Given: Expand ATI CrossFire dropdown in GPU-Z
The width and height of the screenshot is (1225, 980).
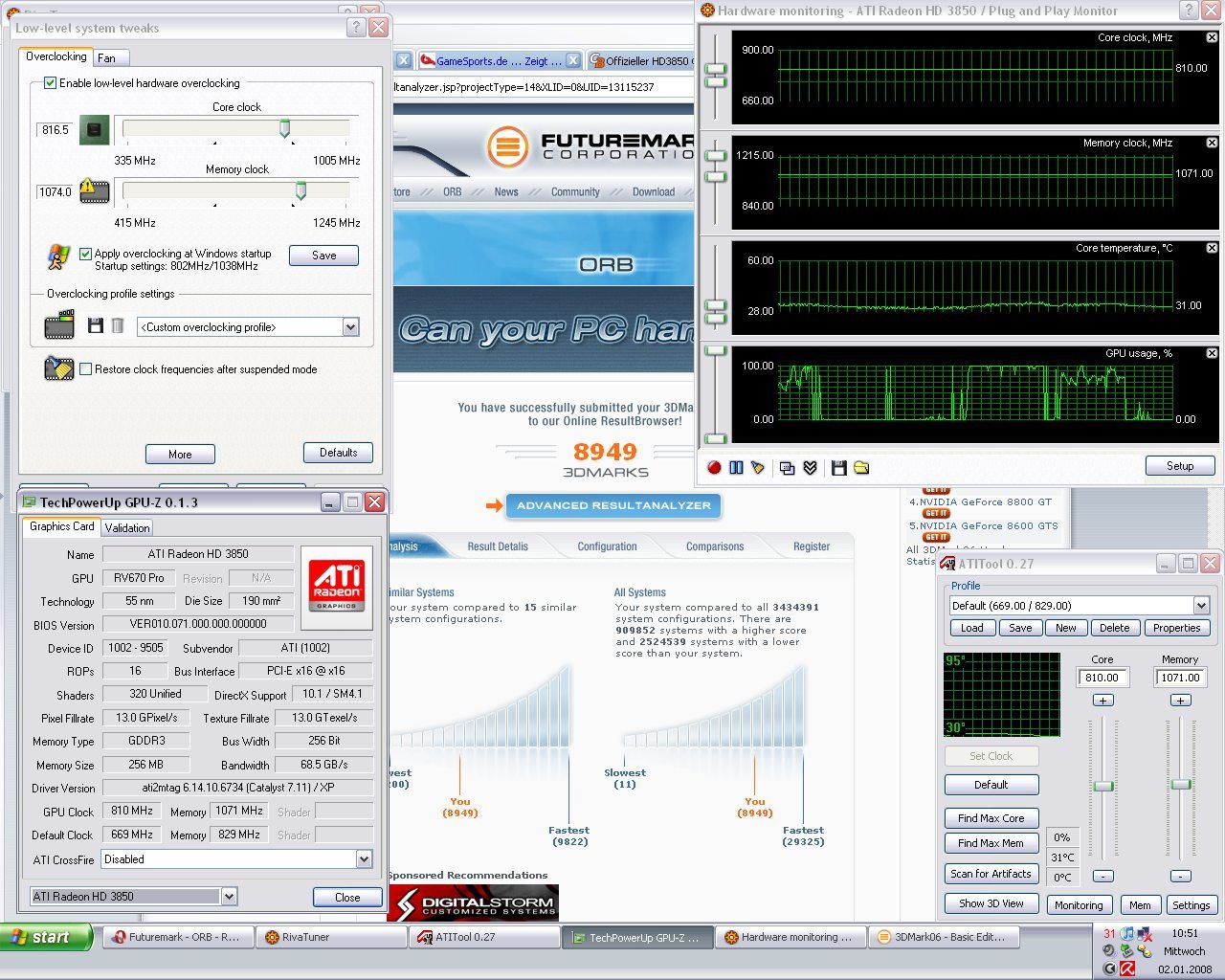Looking at the screenshot, I should pos(364,859).
